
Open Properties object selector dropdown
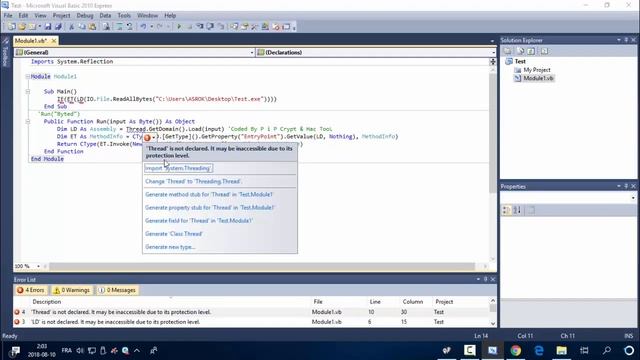tap(633, 198)
